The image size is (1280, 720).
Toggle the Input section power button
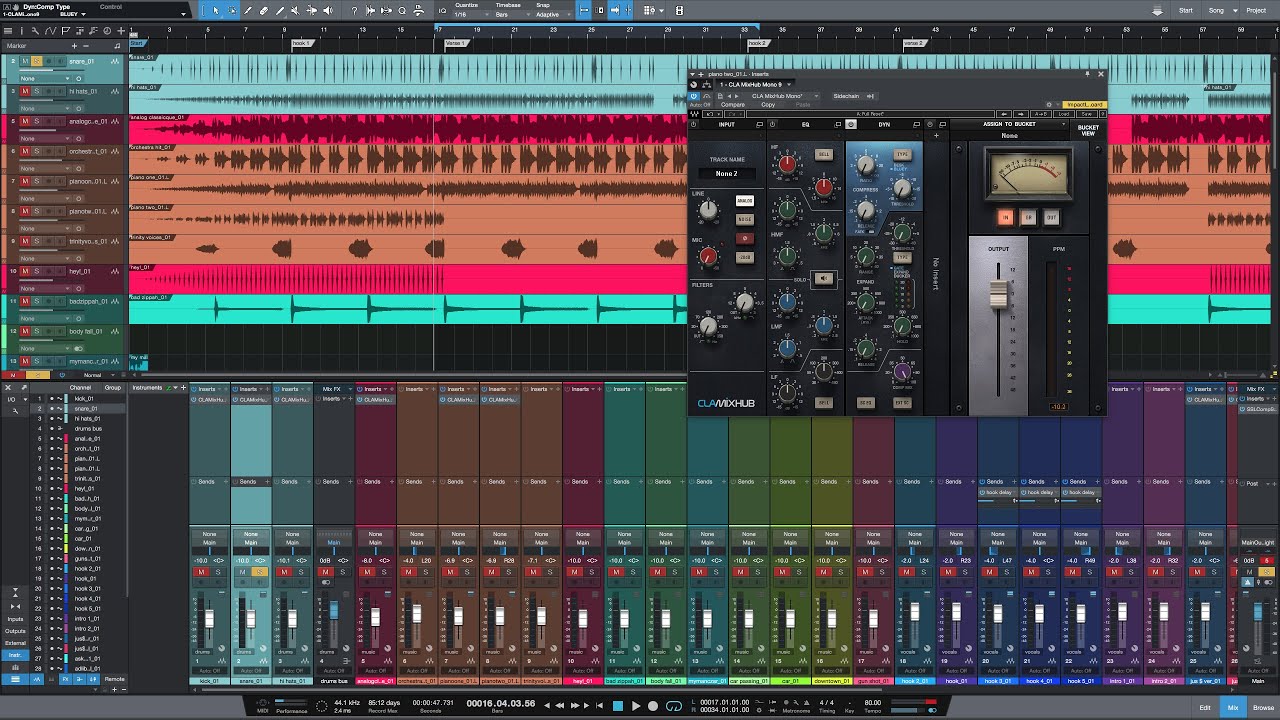point(694,124)
